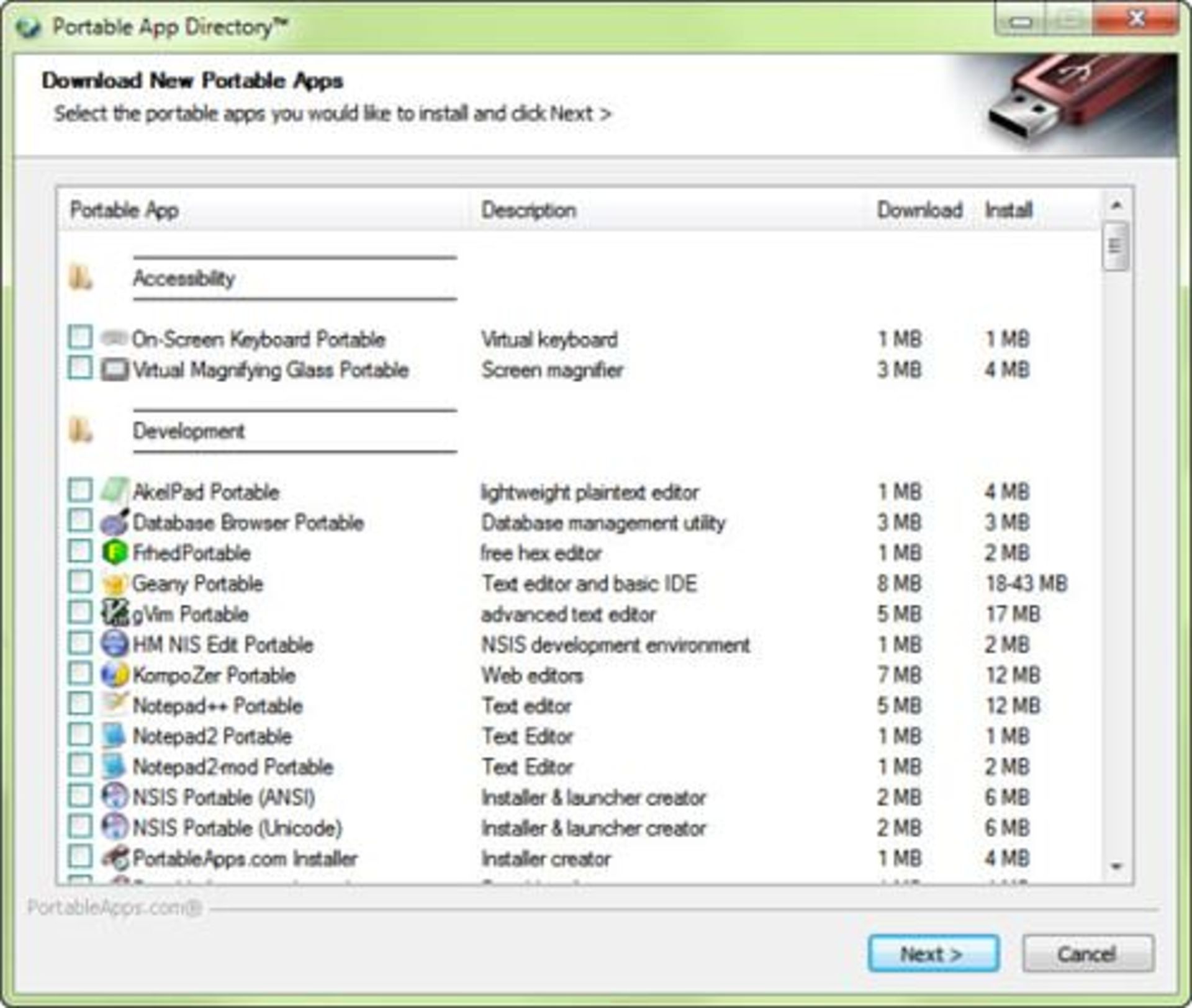Click the vertical scrollbar thumb
This screenshot has height=1008, width=1192.
coord(1116,246)
